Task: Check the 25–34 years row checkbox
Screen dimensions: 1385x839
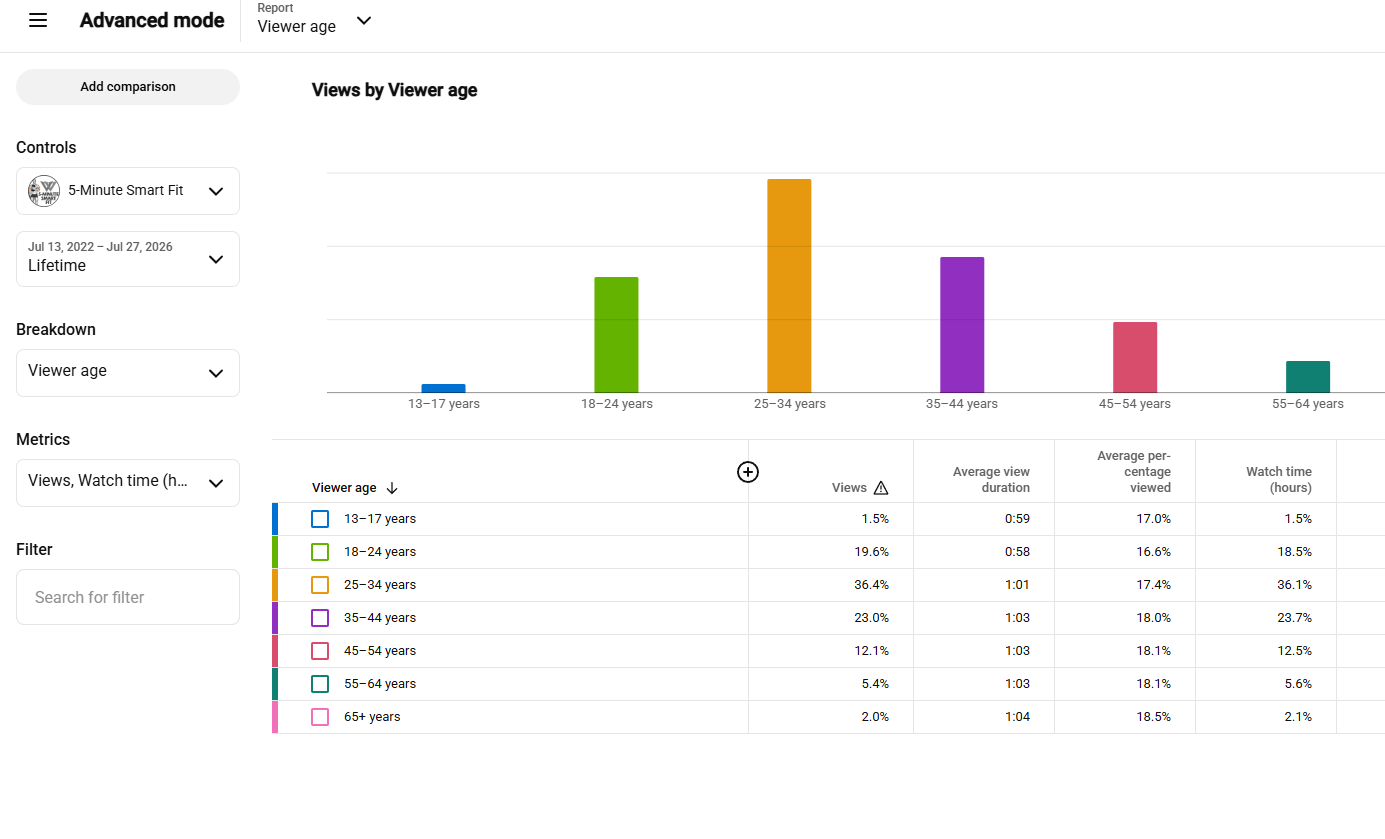Action: click(x=320, y=585)
